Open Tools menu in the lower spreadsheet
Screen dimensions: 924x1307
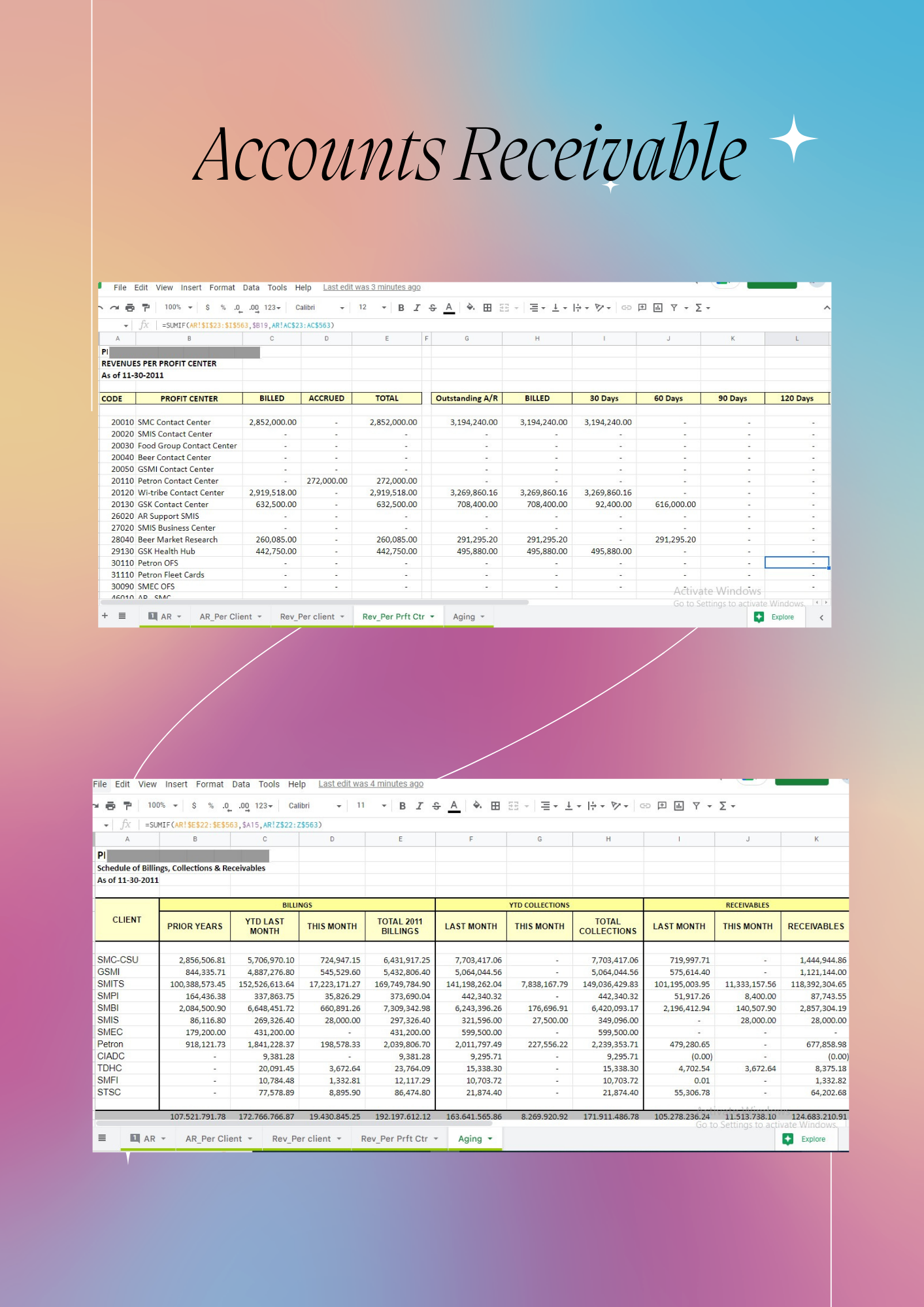[x=269, y=784]
